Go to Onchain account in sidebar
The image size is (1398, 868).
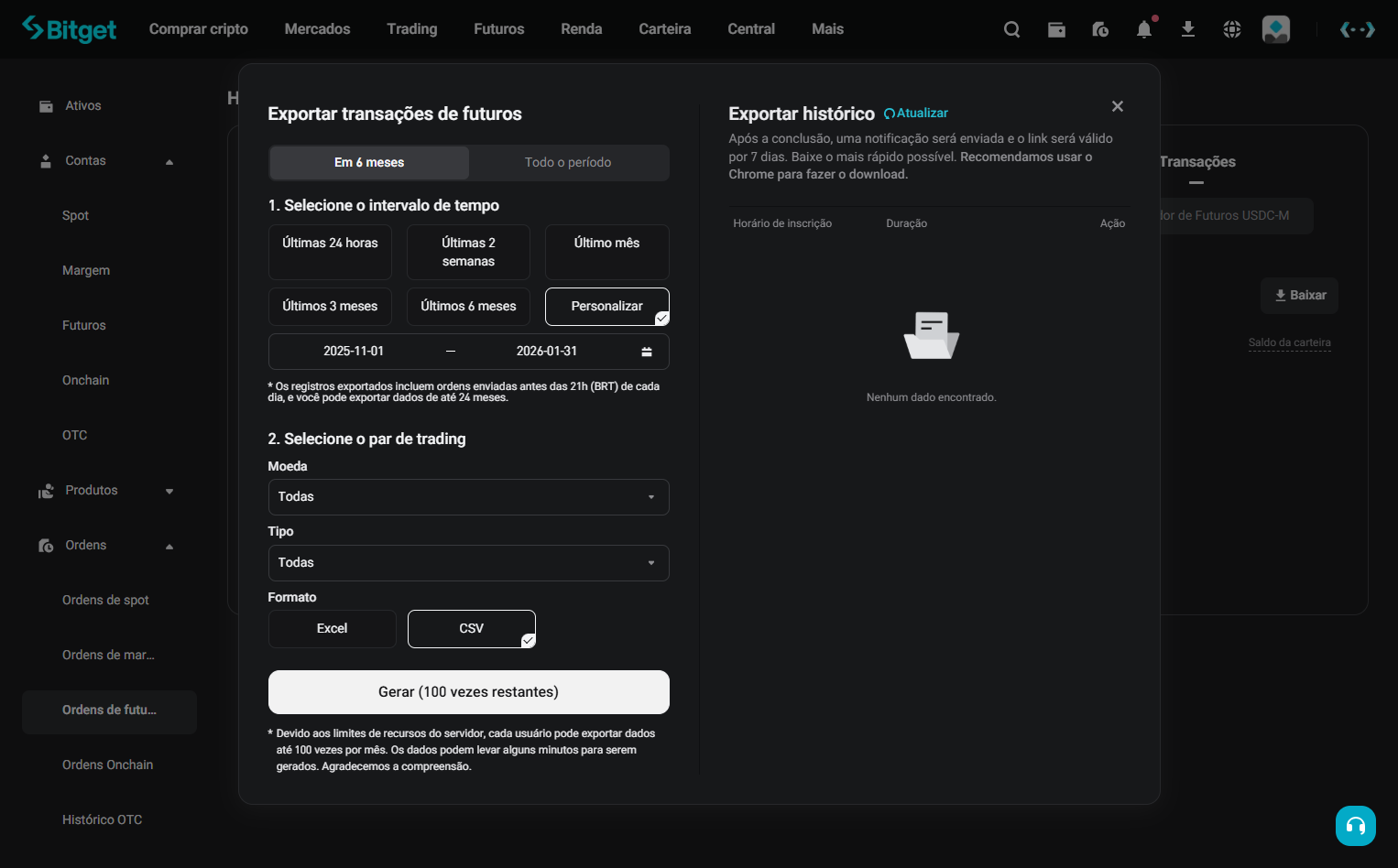click(85, 380)
